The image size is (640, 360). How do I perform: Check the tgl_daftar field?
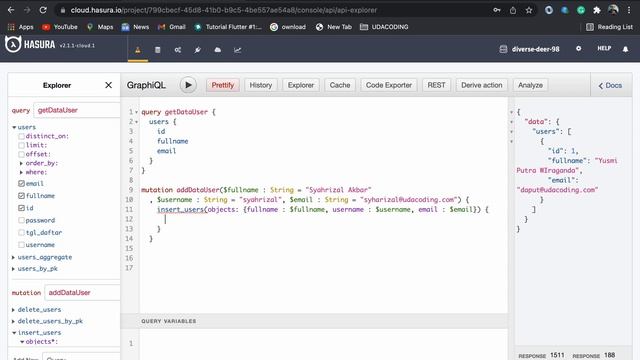21,233
